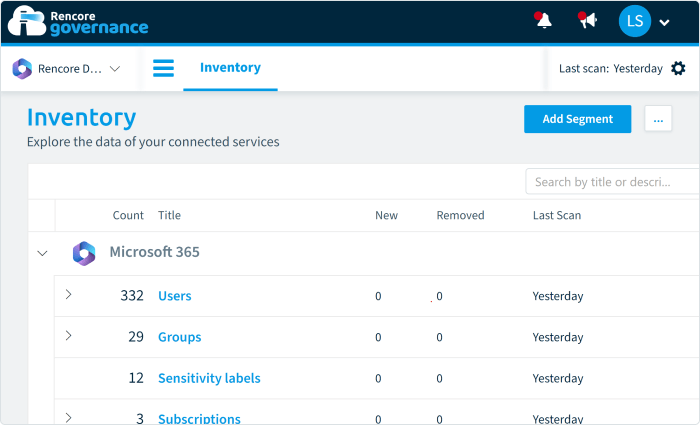Click the Rencore governance logo

point(78,21)
